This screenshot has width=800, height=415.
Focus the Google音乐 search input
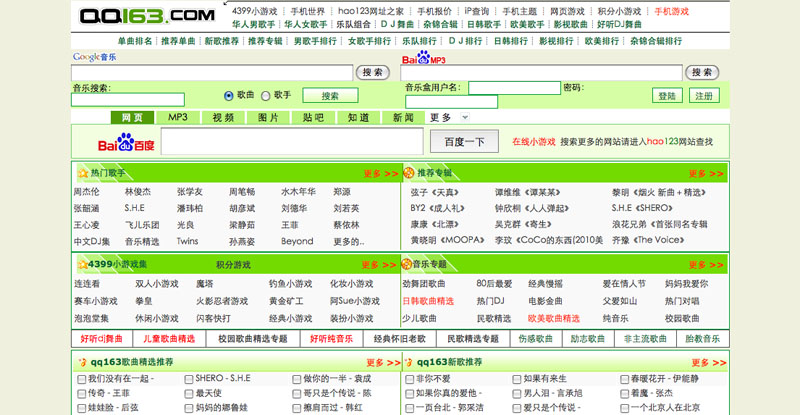pos(212,72)
